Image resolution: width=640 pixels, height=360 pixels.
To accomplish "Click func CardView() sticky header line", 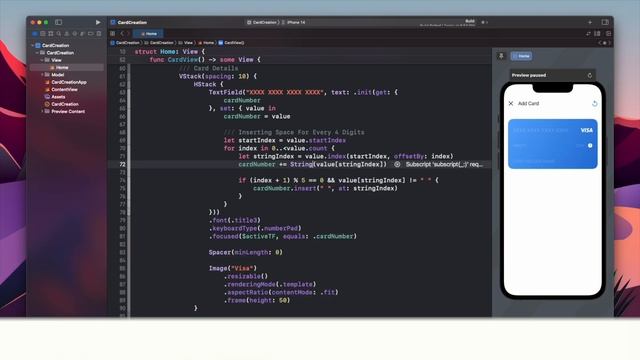I will click(205, 60).
